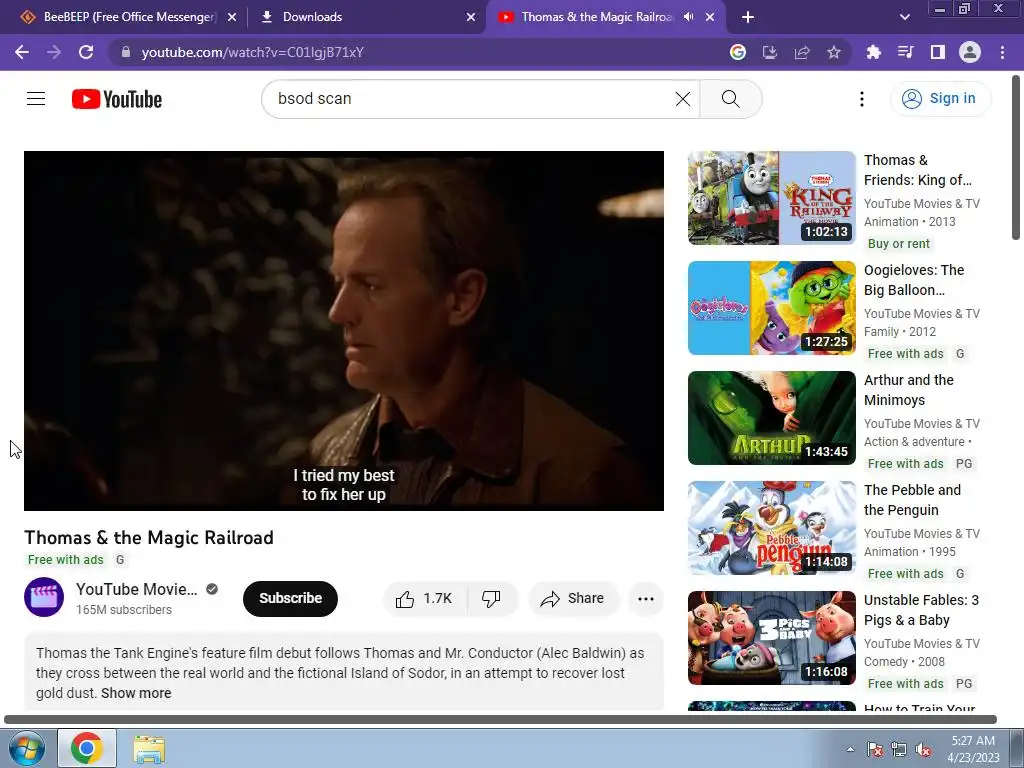The width and height of the screenshot is (1024, 768).
Task: Open more actions ellipsis under video
Action: 645,598
